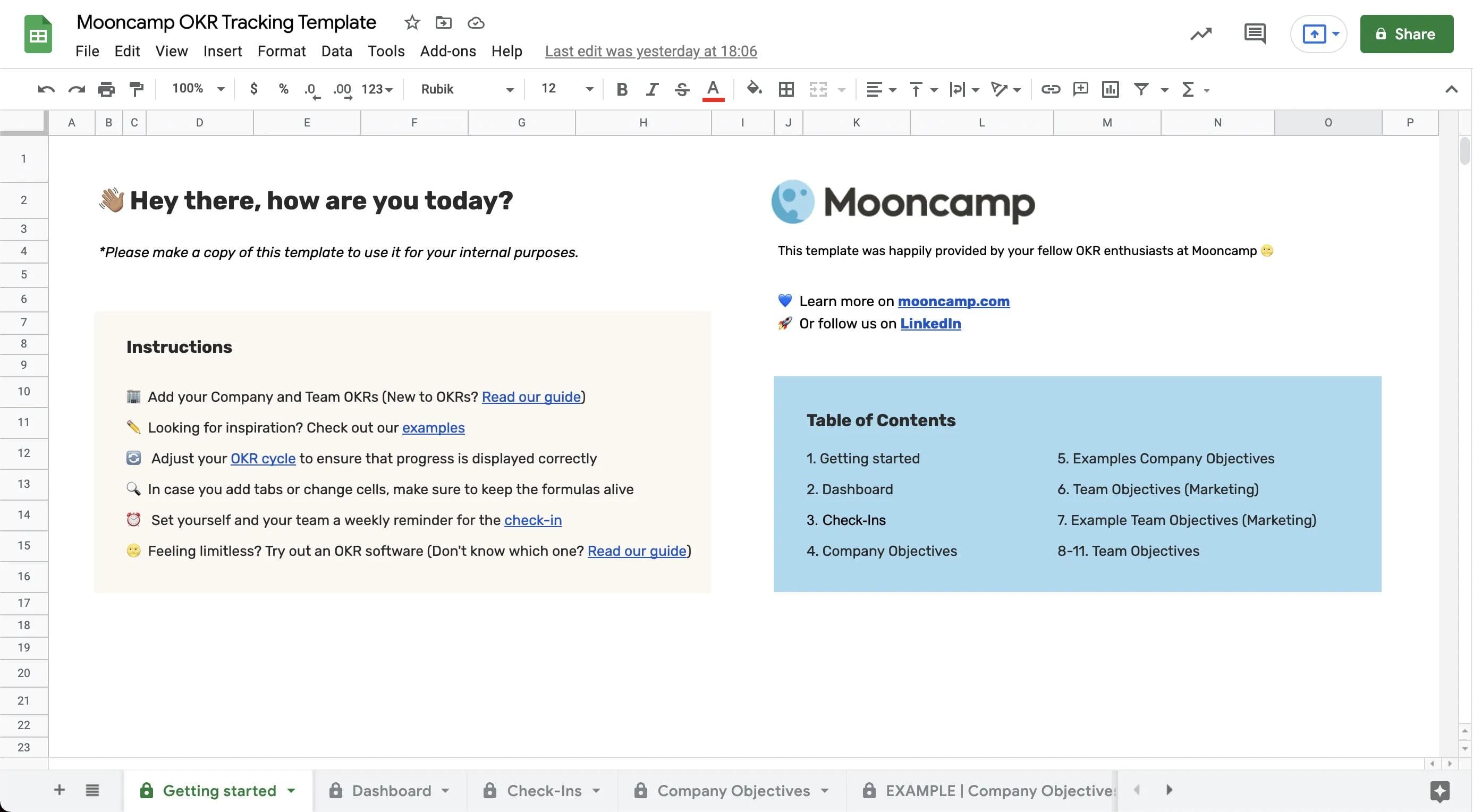Open the examples link

tap(434, 427)
